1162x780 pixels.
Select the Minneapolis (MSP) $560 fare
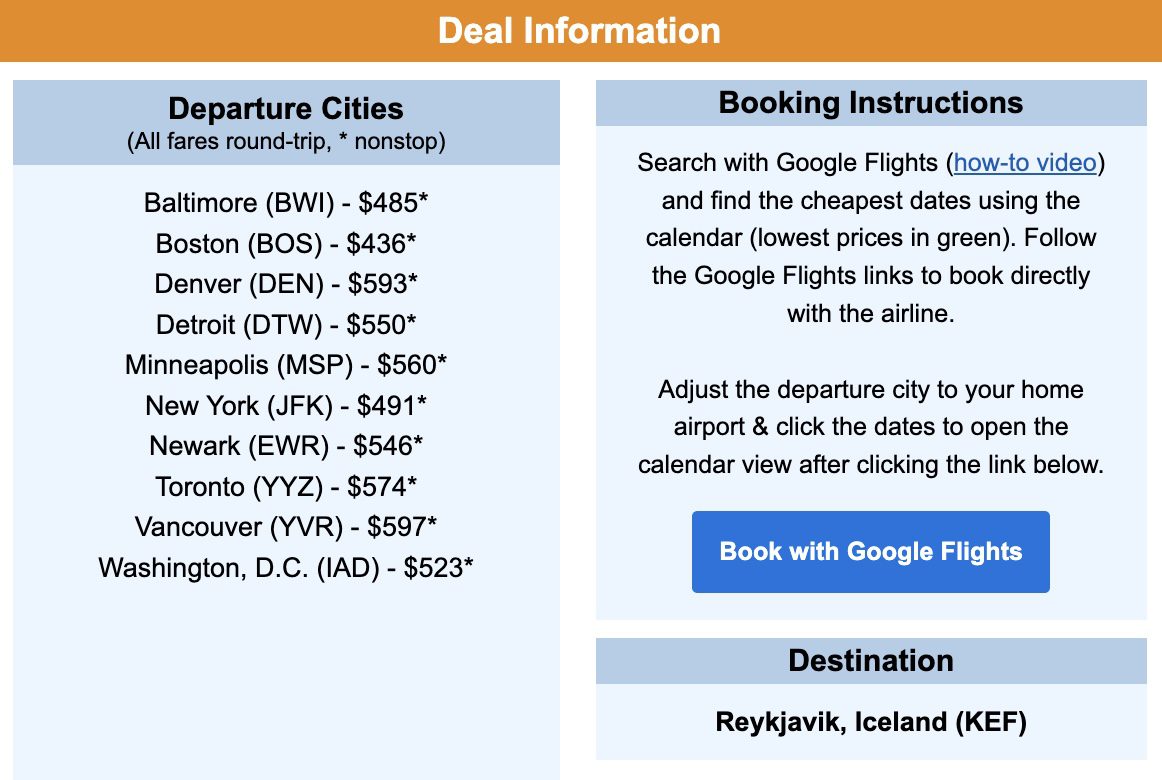tap(286, 365)
